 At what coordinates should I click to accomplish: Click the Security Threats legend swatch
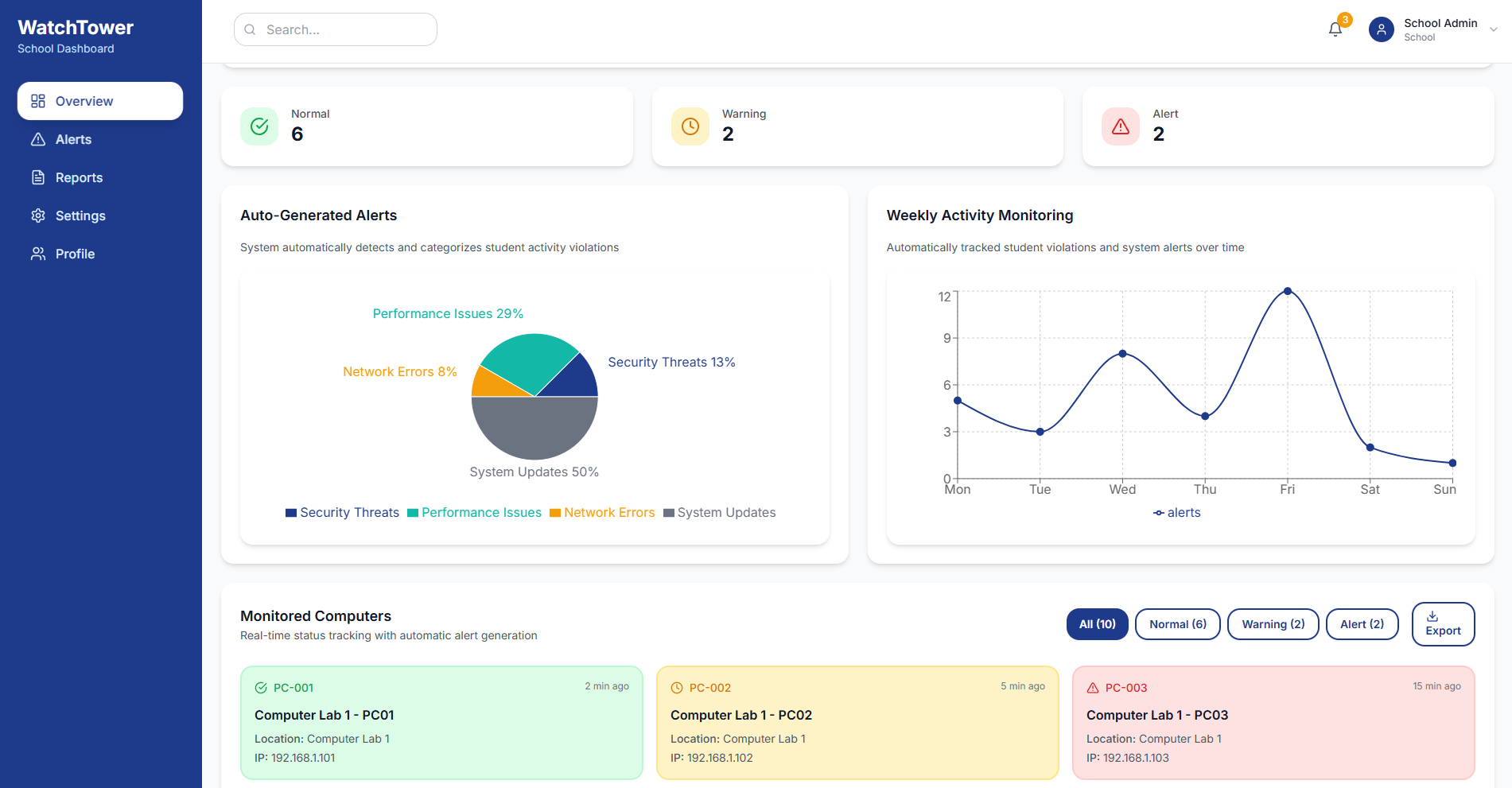(x=291, y=513)
